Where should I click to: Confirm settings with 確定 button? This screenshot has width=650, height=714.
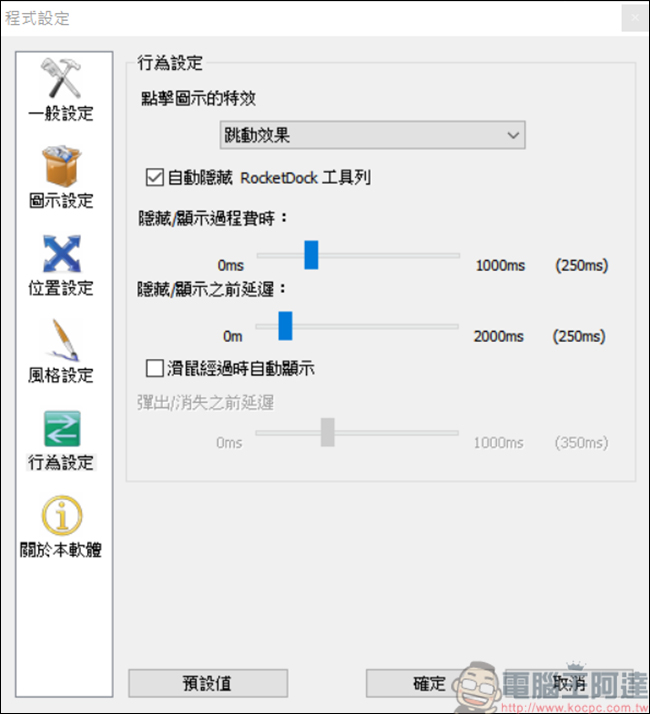[429, 683]
